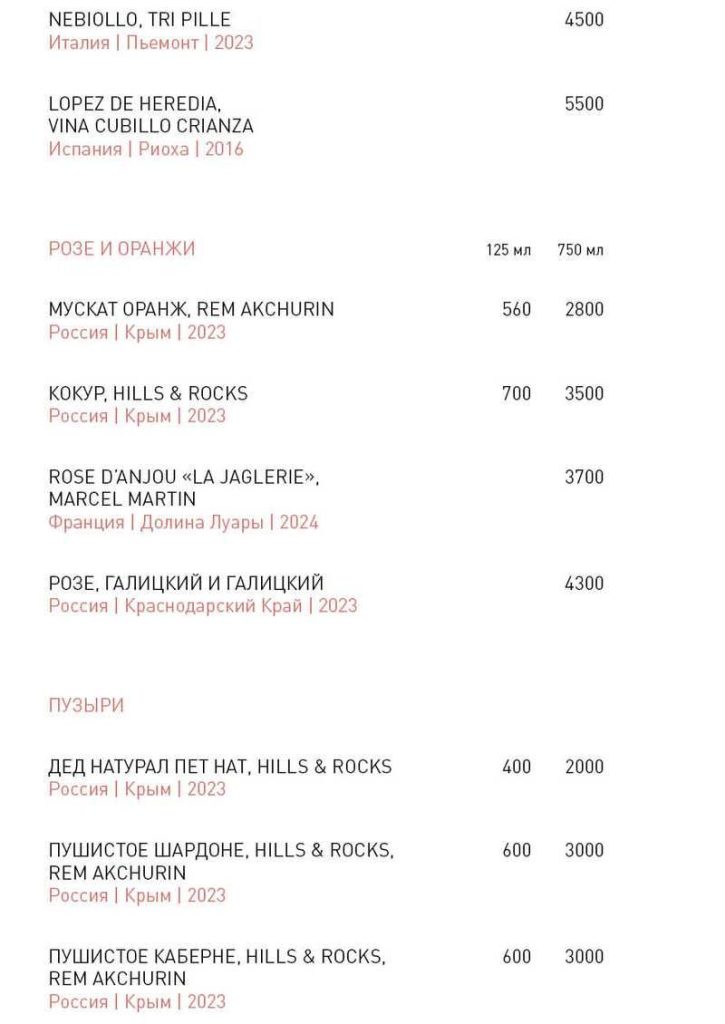The height and width of the screenshot is (1024, 725).
Task: Click the 2800 bottle price
Action: (584, 310)
